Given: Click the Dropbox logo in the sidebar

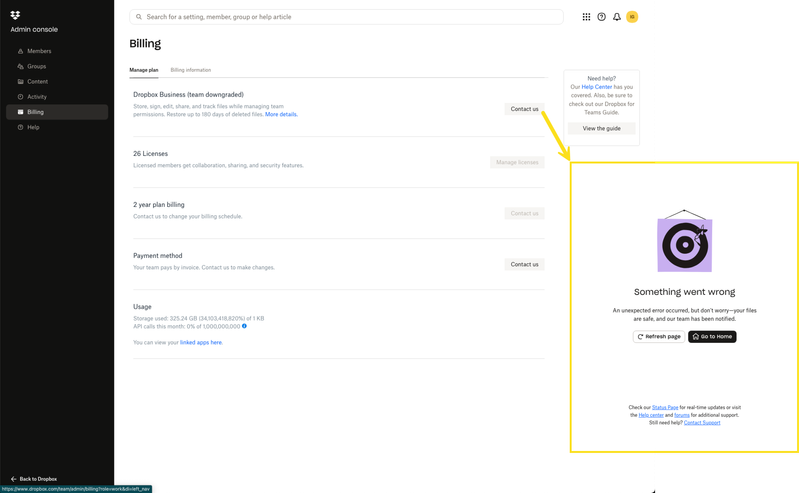Looking at the screenshot, I should [15, 14].
